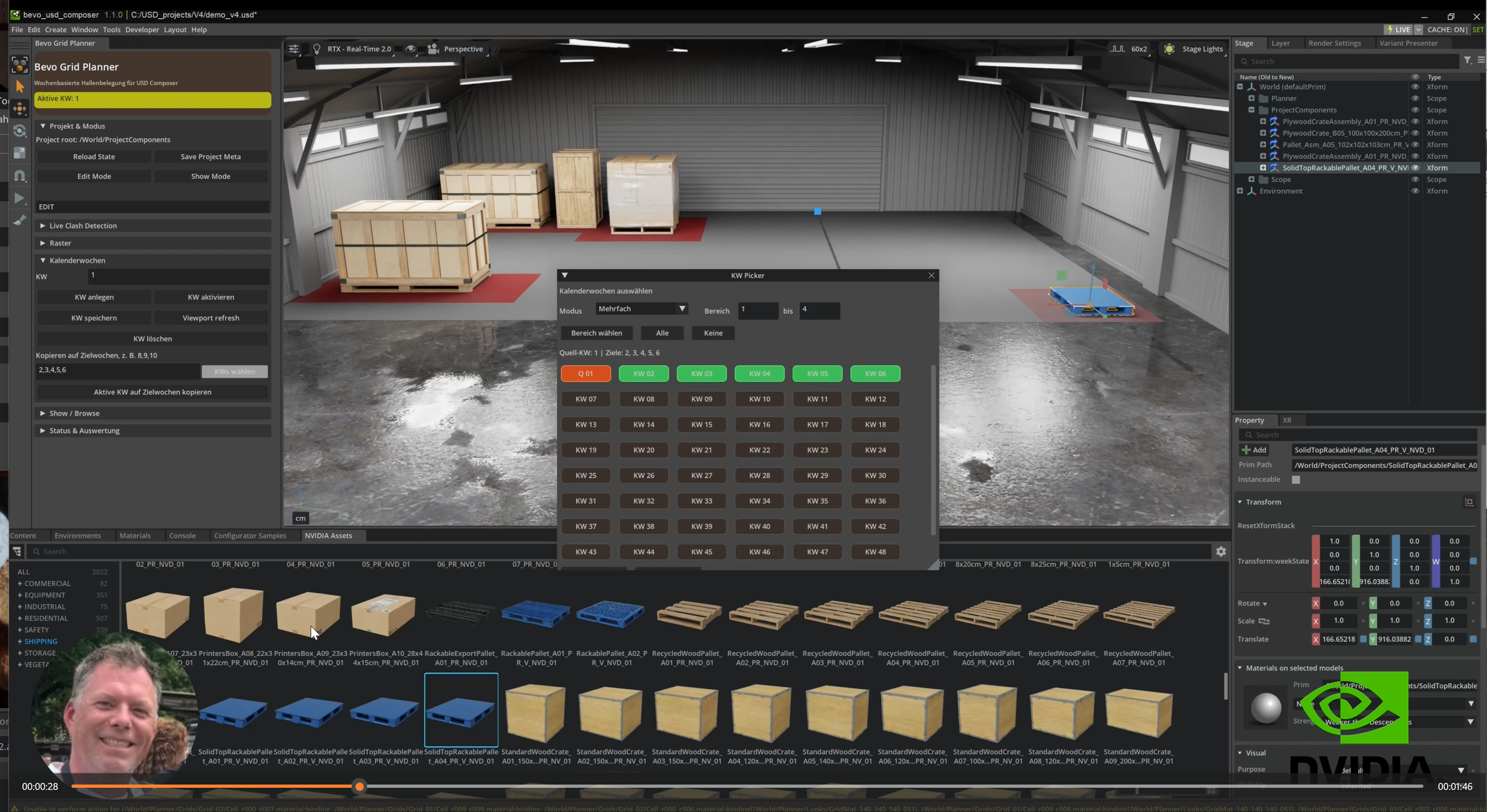Open Modus Mehrfach dropdown
This screenshot has width=1487, height=812.
click(641, 309)
